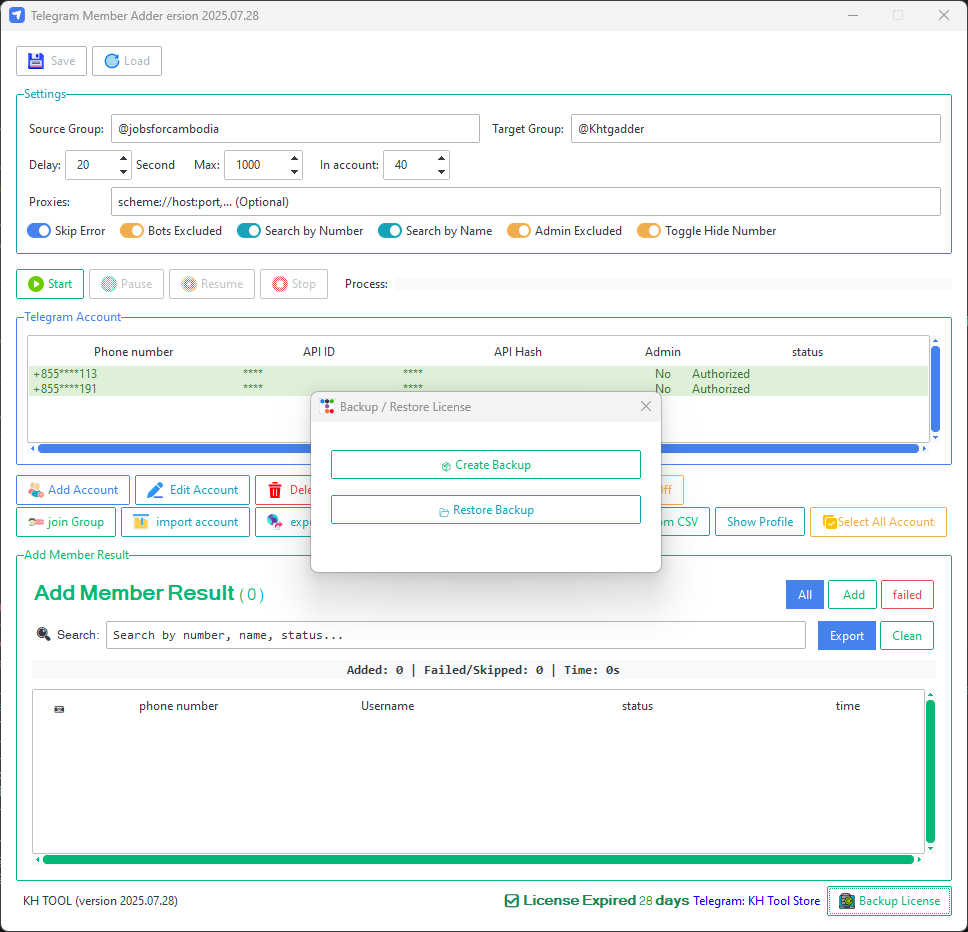Click the result table header checkbox icon
This screenshot has width=968, height=932.
(x=59, y=709)
